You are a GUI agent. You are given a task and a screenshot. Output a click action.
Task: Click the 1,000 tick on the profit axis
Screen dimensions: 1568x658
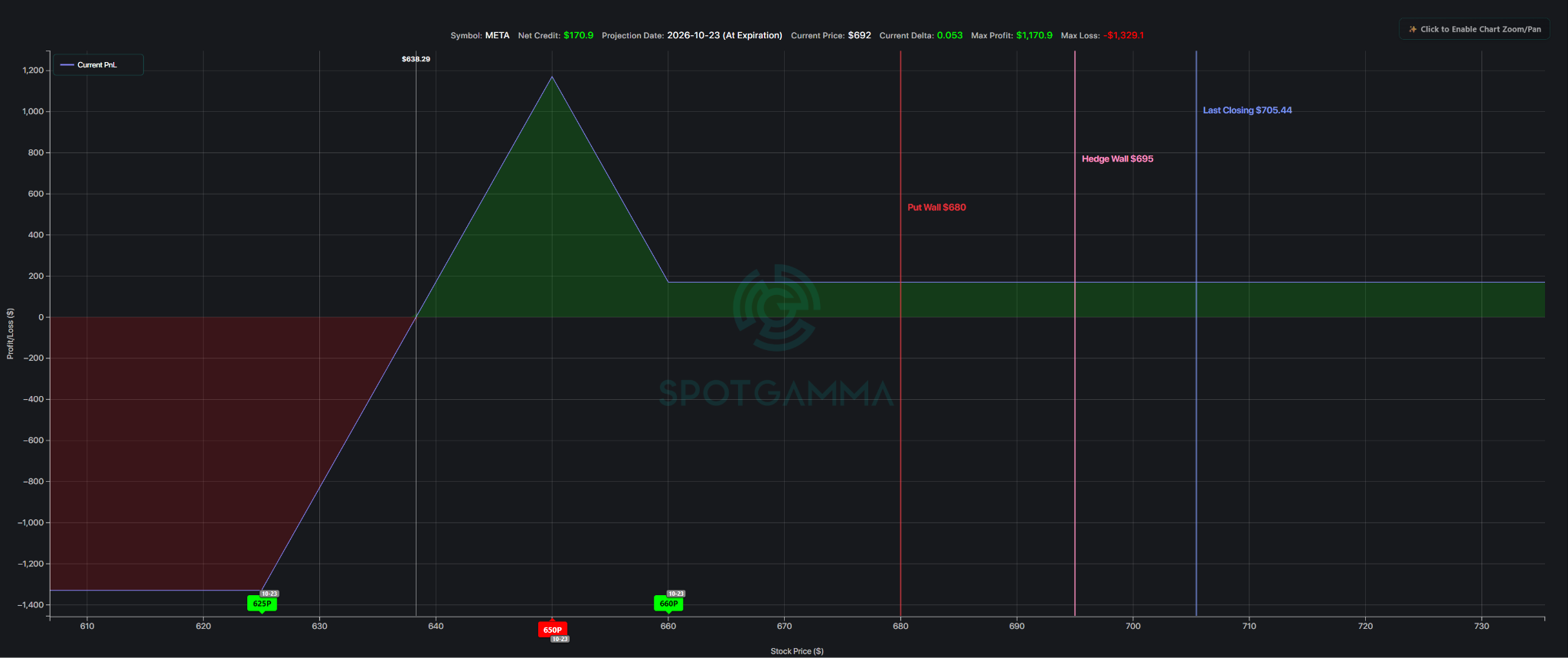[33, 112]
